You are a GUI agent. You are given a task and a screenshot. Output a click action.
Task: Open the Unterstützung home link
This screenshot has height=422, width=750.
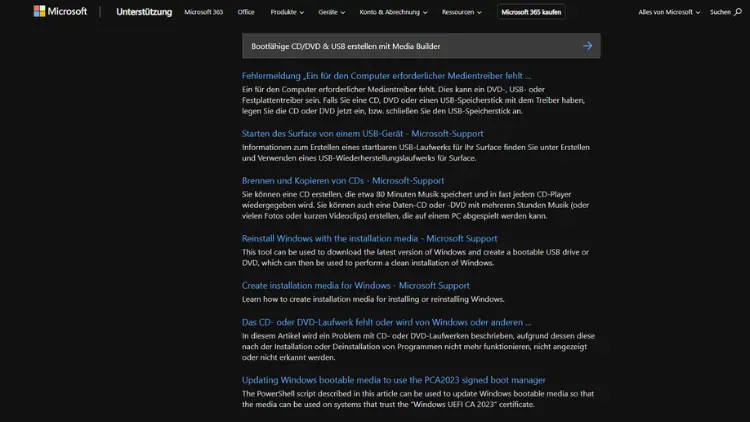coord(144,12)
